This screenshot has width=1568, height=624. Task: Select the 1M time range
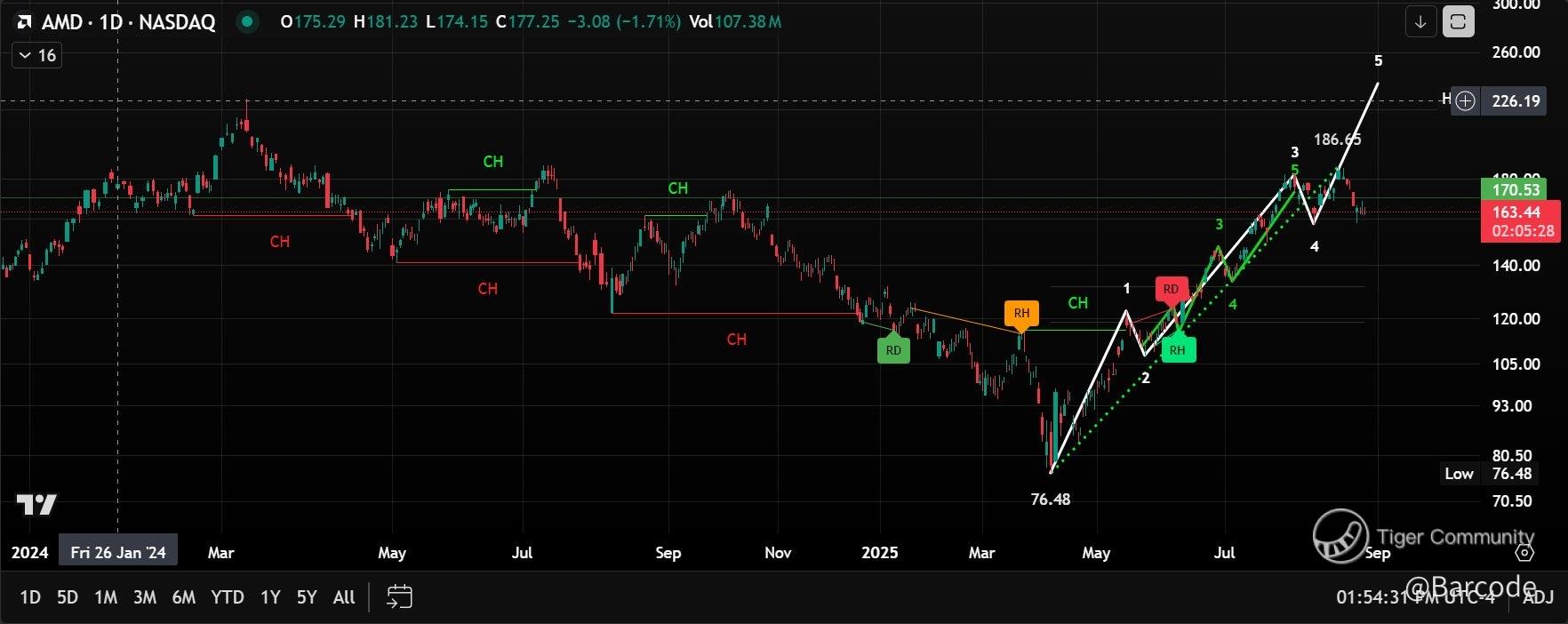[x=106, y=597]
